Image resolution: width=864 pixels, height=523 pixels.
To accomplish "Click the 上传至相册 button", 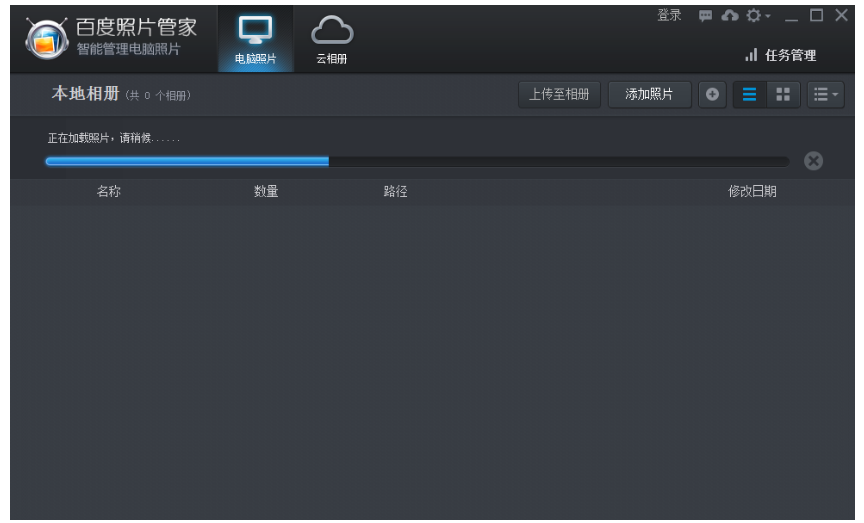I will pyautogui.click(x=559, y=94).
